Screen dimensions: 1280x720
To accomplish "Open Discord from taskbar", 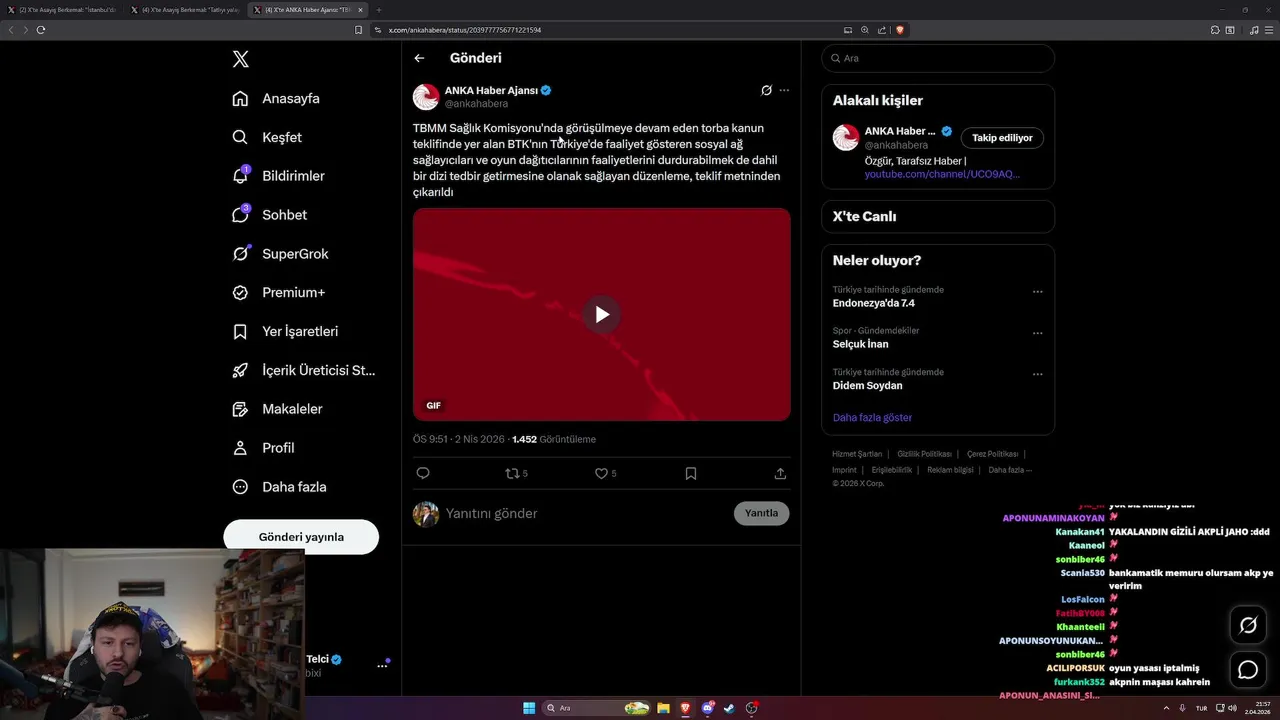I will tap(708, 708).
